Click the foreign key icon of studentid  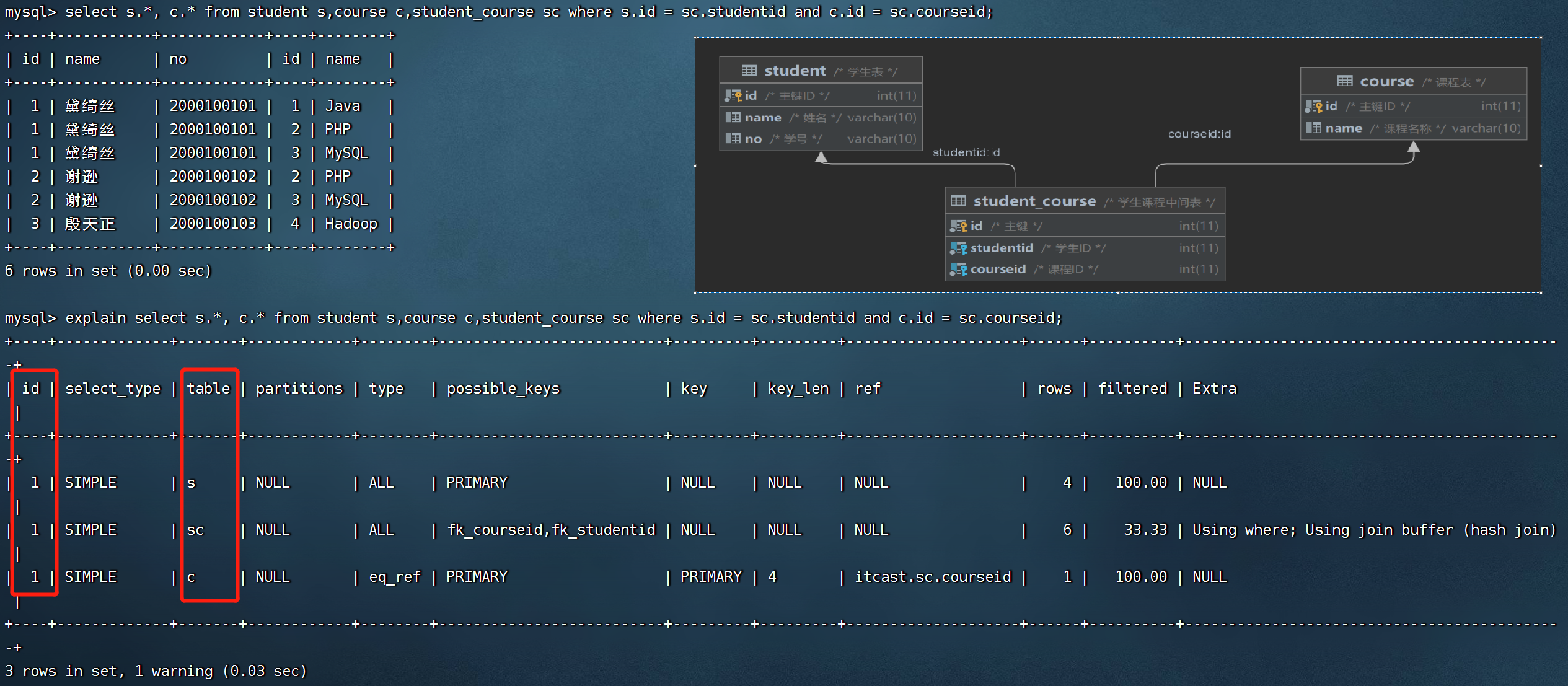(x=959, y=248)
